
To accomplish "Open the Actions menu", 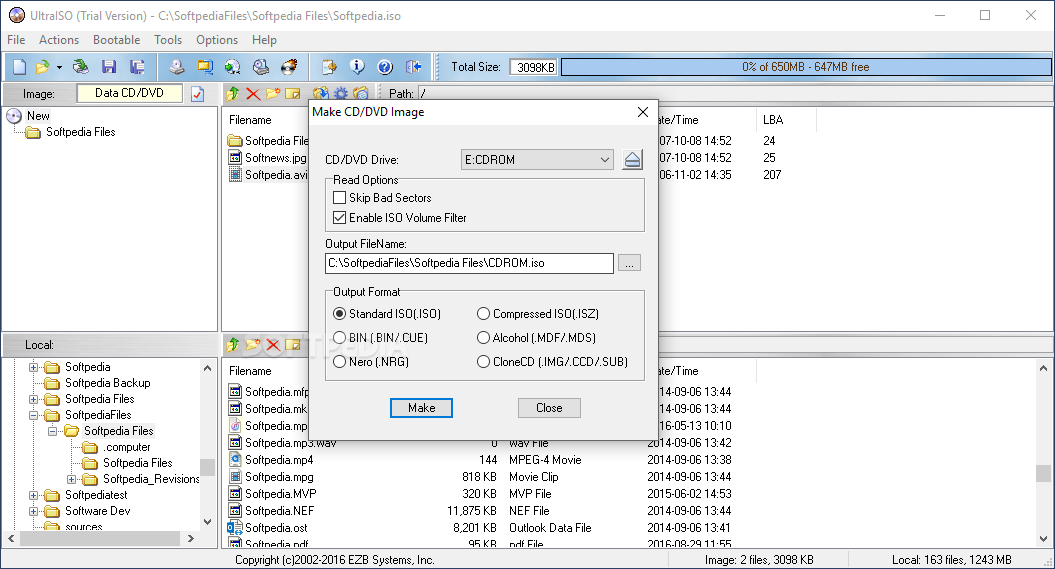I will [x=59, y=40].
